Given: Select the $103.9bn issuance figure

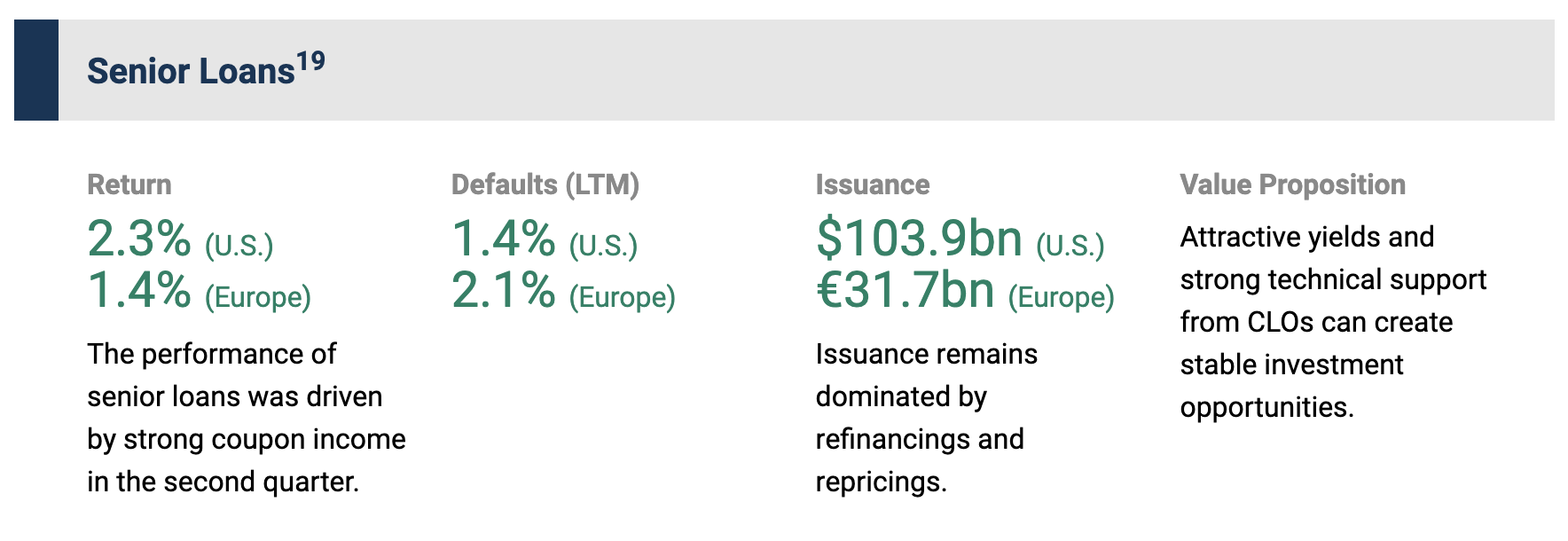Looking at the screenshot, I should [919, 239].
